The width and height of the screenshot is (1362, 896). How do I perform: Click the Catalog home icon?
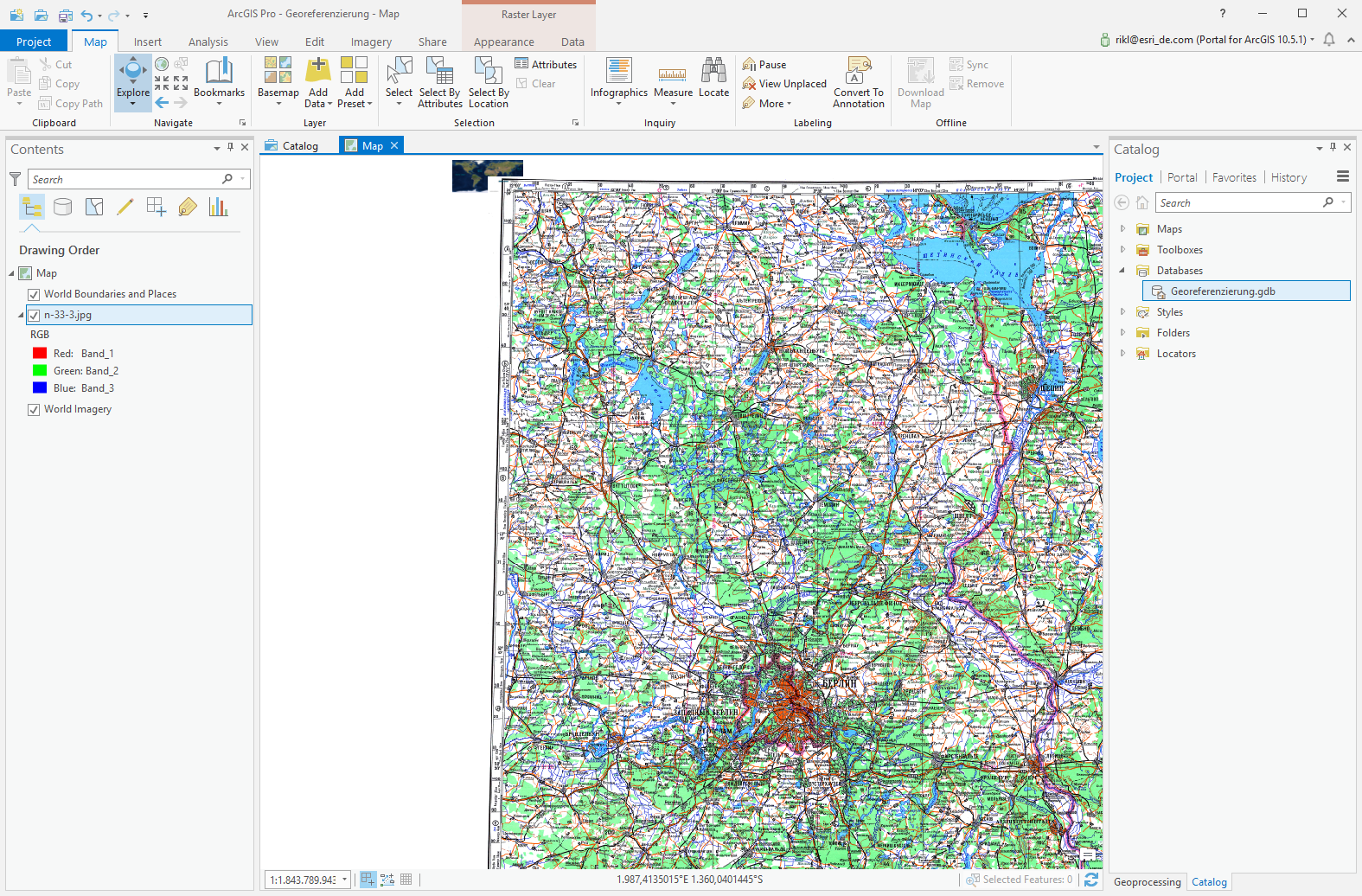click(1142, 202)
